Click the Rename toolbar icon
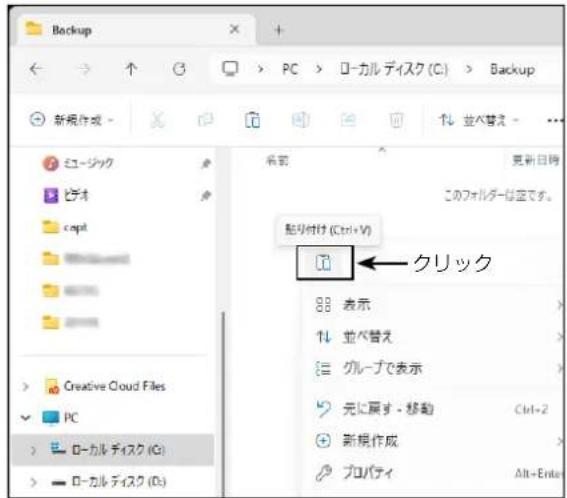Image resolution: width=567 pixels, height=498 pixels. [300, 120]
